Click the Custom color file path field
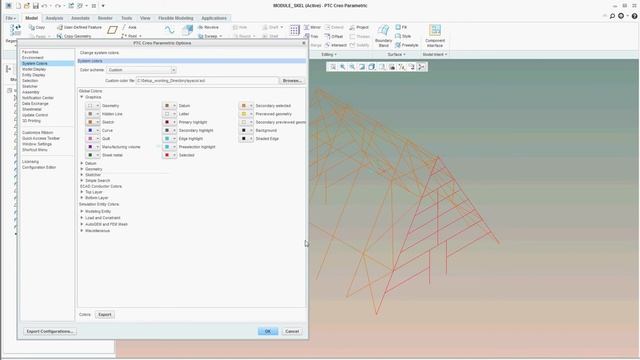The width and height of the screenshot is (640, 360). tap(207, 81)
